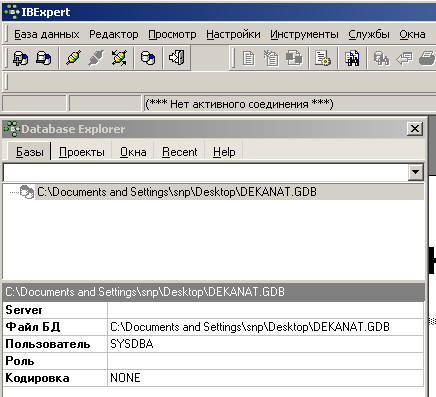Viewport: 436px width, 397px height.
Task: Open the Службы menu
Action: (369, 34)
